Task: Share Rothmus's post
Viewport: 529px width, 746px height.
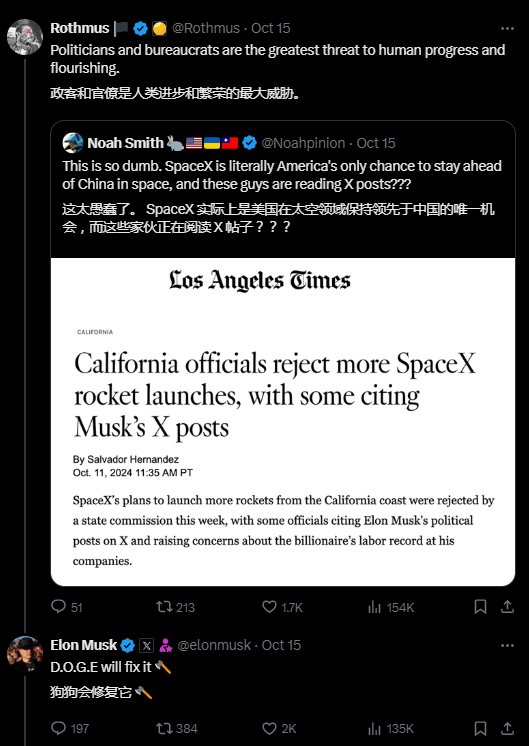Action: click(x=507, y=607)
